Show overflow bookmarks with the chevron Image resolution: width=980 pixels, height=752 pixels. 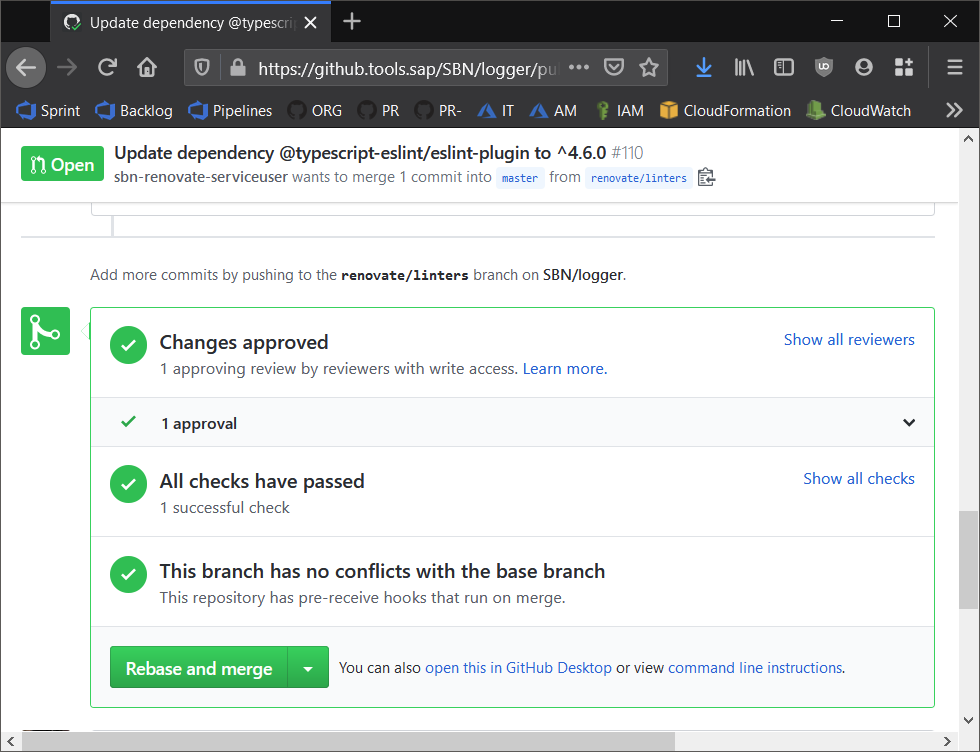coord(953,110)
